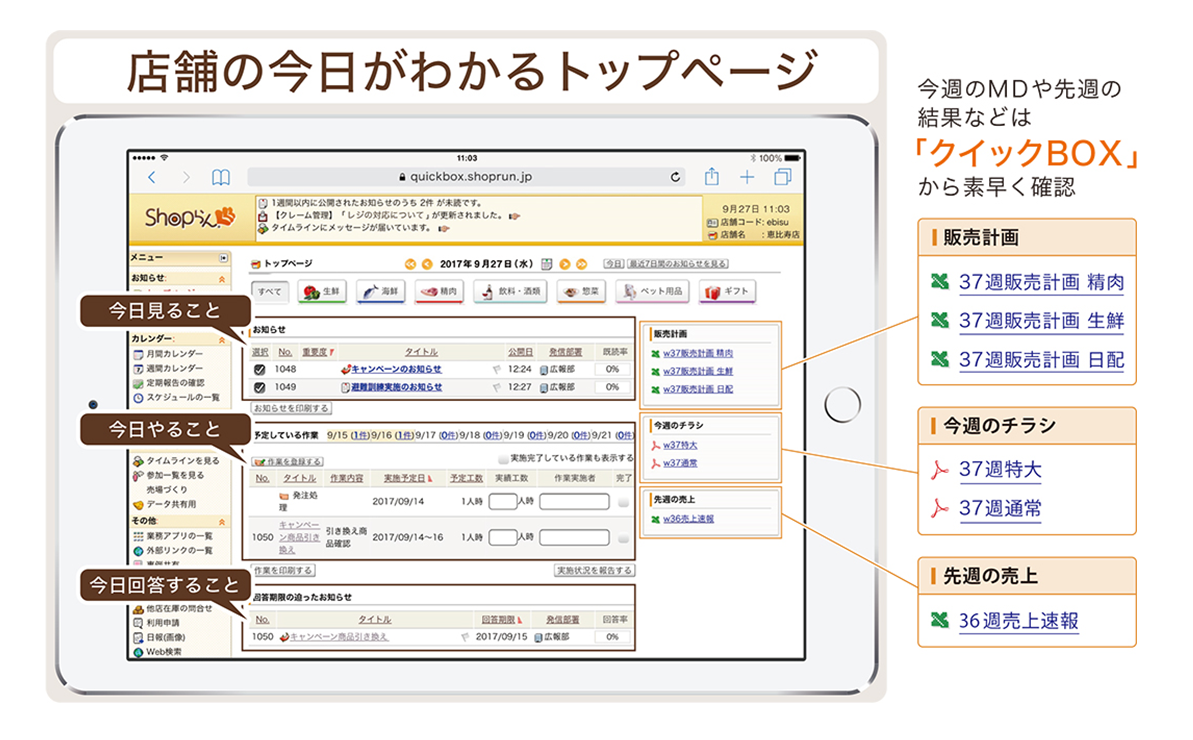1193x740 pixels.
Task: Open w36売上速報 link in tablet
Action: [x=688, y=519]
